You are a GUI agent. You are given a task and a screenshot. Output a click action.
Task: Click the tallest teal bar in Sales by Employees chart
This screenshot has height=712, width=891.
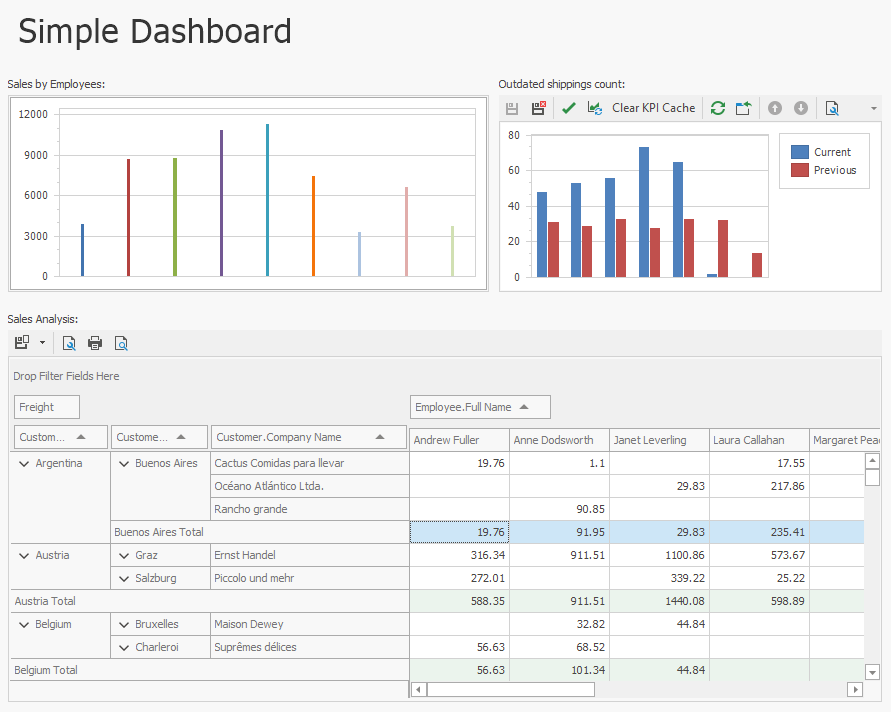point(268,200)
